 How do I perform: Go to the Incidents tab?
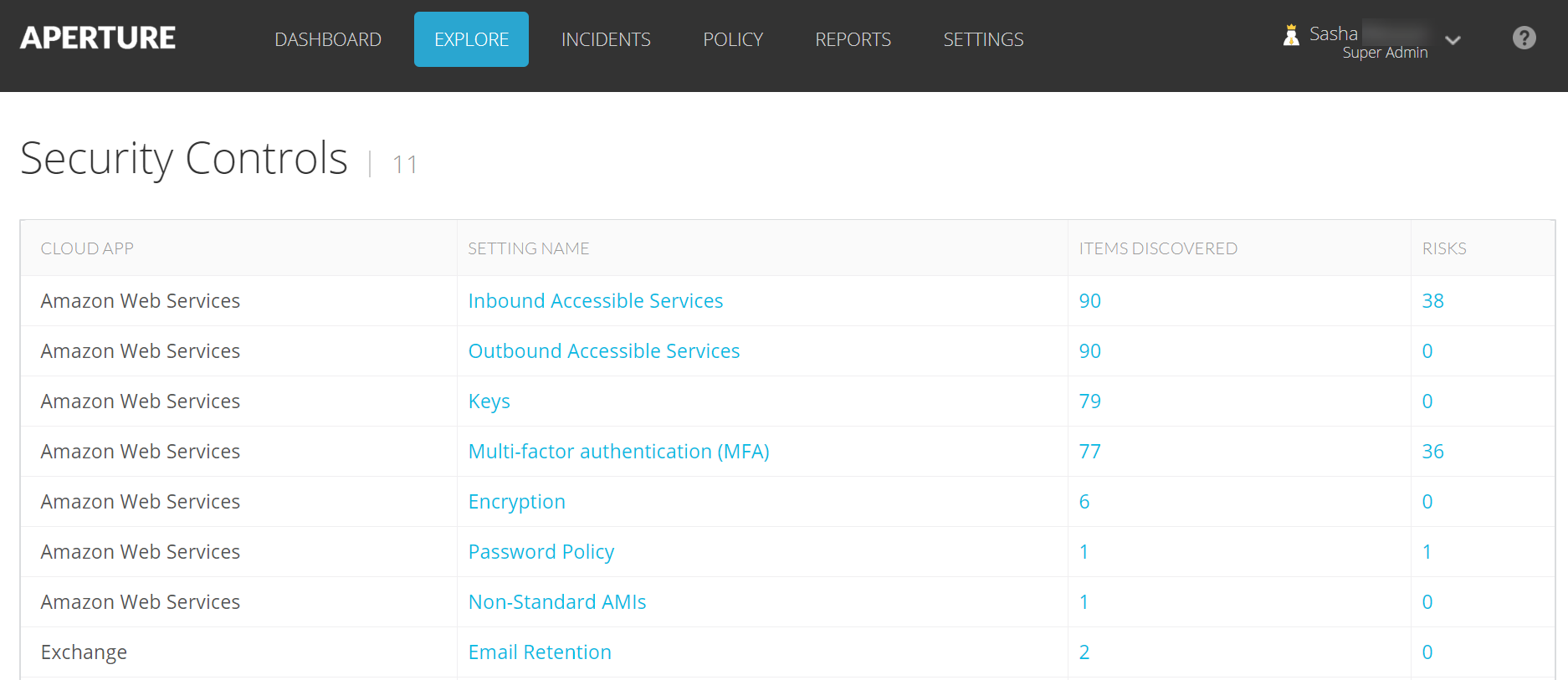tap(606, 39)
